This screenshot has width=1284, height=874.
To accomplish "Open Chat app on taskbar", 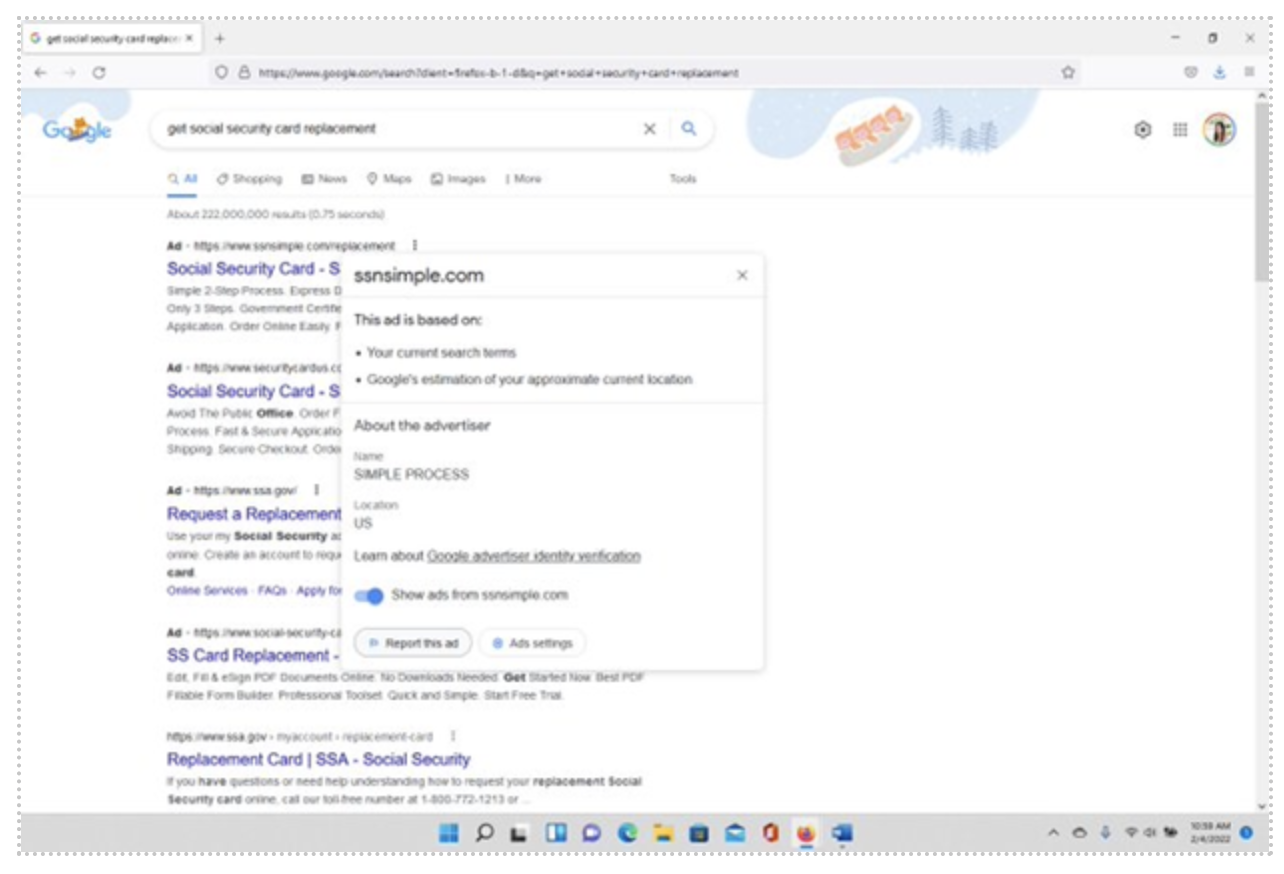I will (x=591, y=833).
